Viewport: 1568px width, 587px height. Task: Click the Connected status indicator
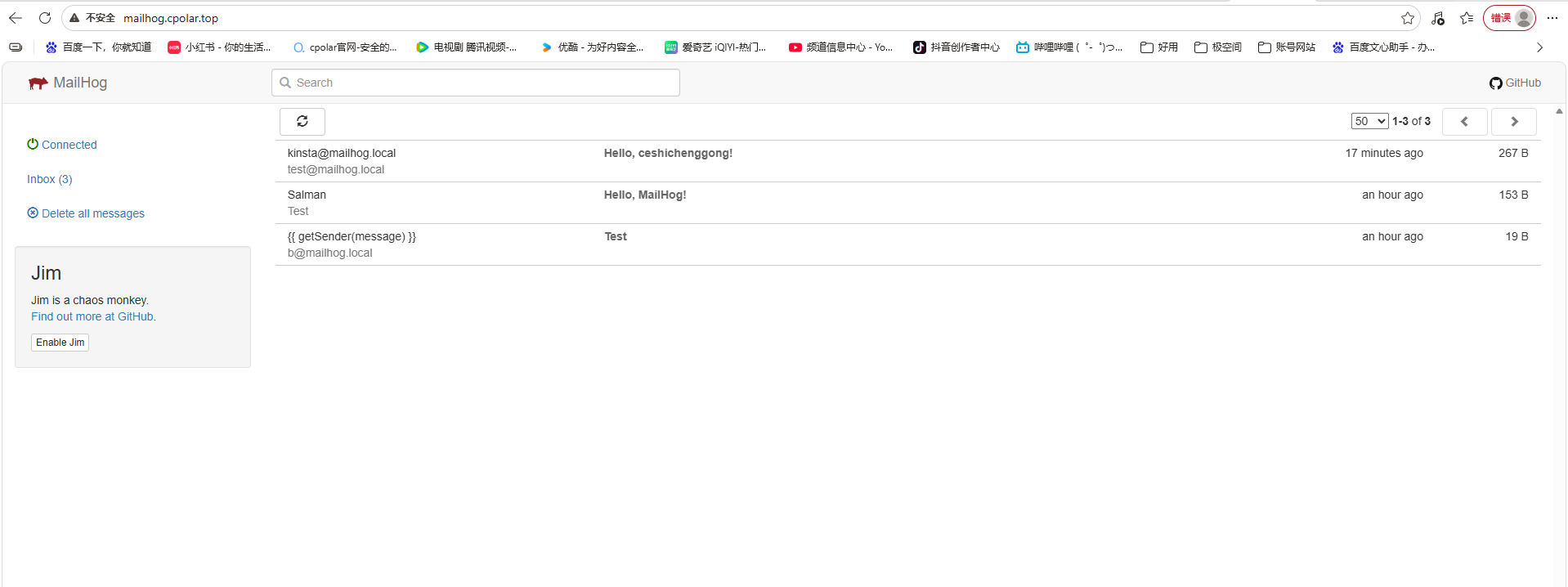pos(69,145)
